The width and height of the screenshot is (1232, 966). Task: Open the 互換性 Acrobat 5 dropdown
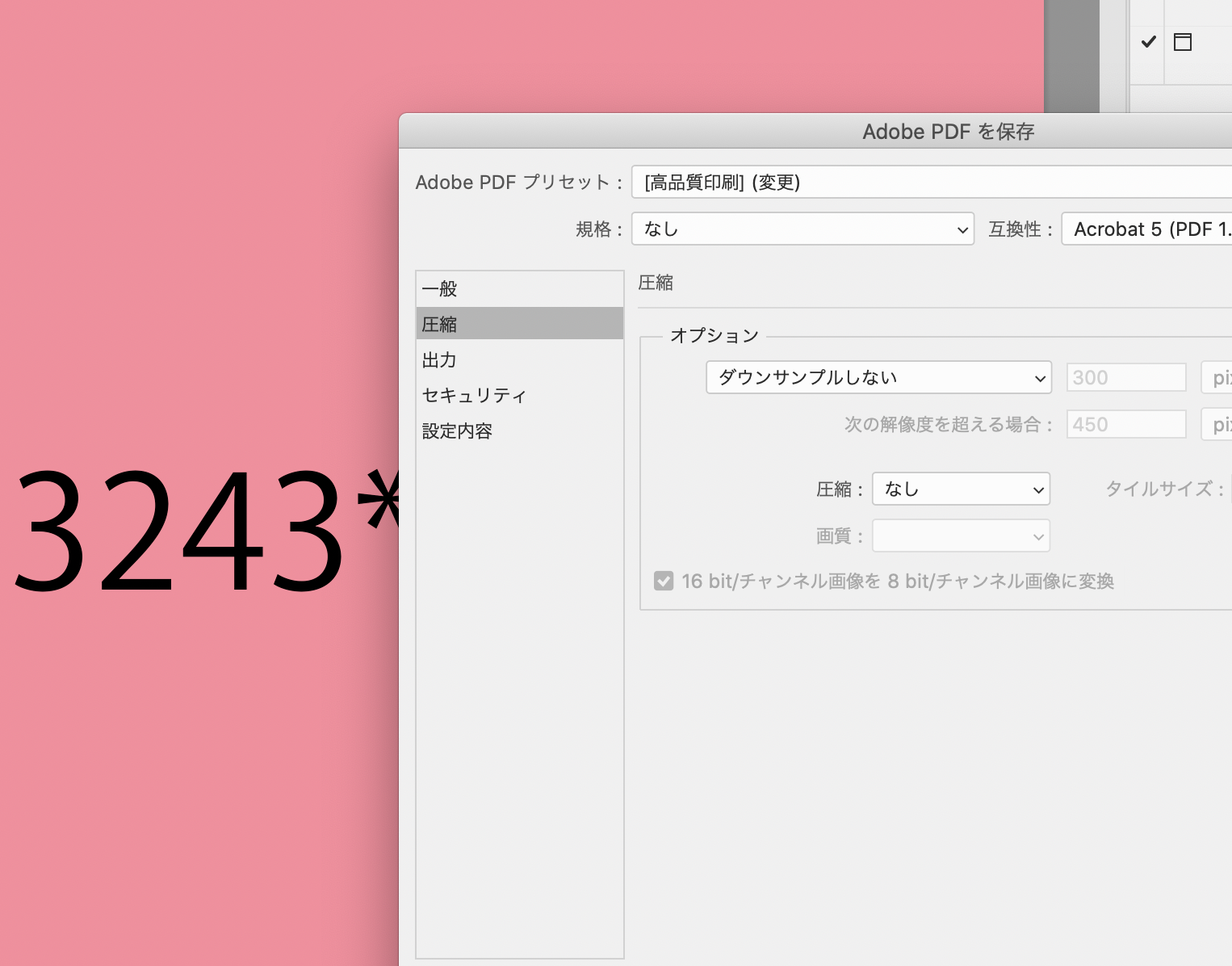1146,229
